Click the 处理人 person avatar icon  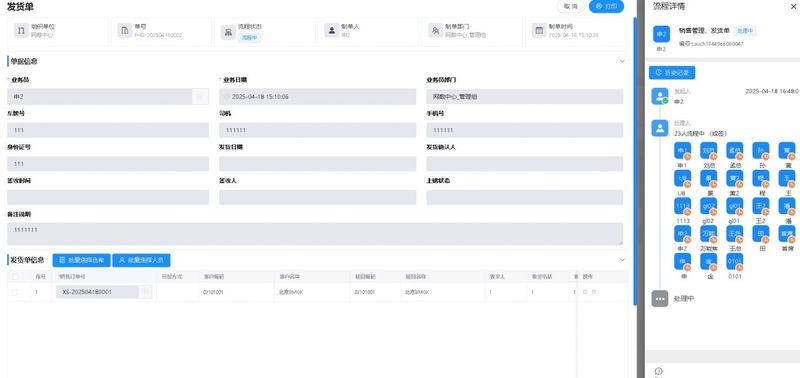click(x=660, y=128)
